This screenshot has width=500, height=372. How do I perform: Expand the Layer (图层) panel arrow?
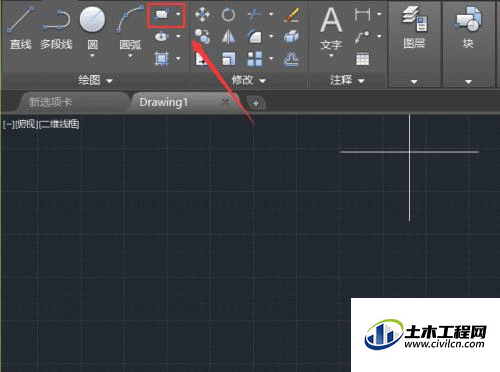tap(414, 81)
